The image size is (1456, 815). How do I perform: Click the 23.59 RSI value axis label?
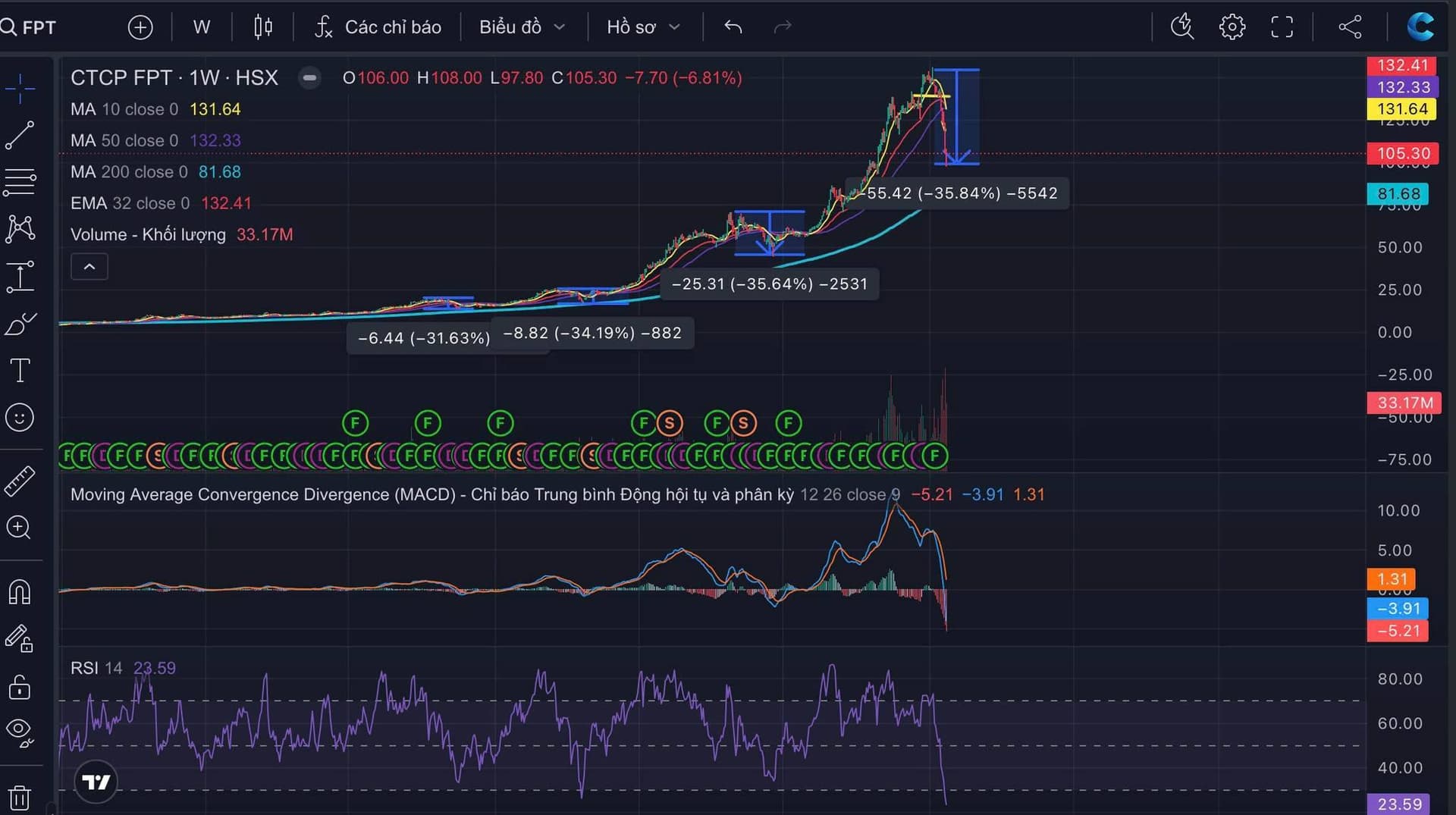[1399, 804]
